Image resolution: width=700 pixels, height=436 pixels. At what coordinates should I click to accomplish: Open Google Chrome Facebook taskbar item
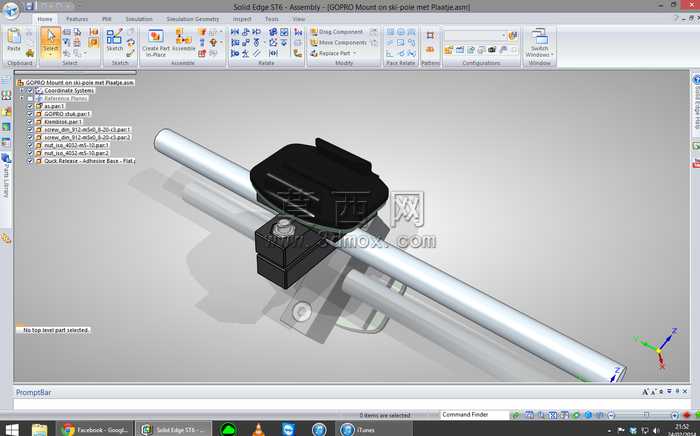point(95,429)
